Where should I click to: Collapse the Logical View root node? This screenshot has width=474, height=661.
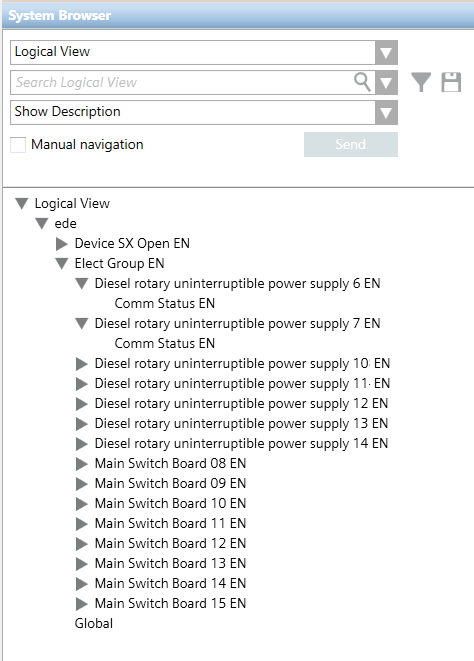tap(22, 204)
